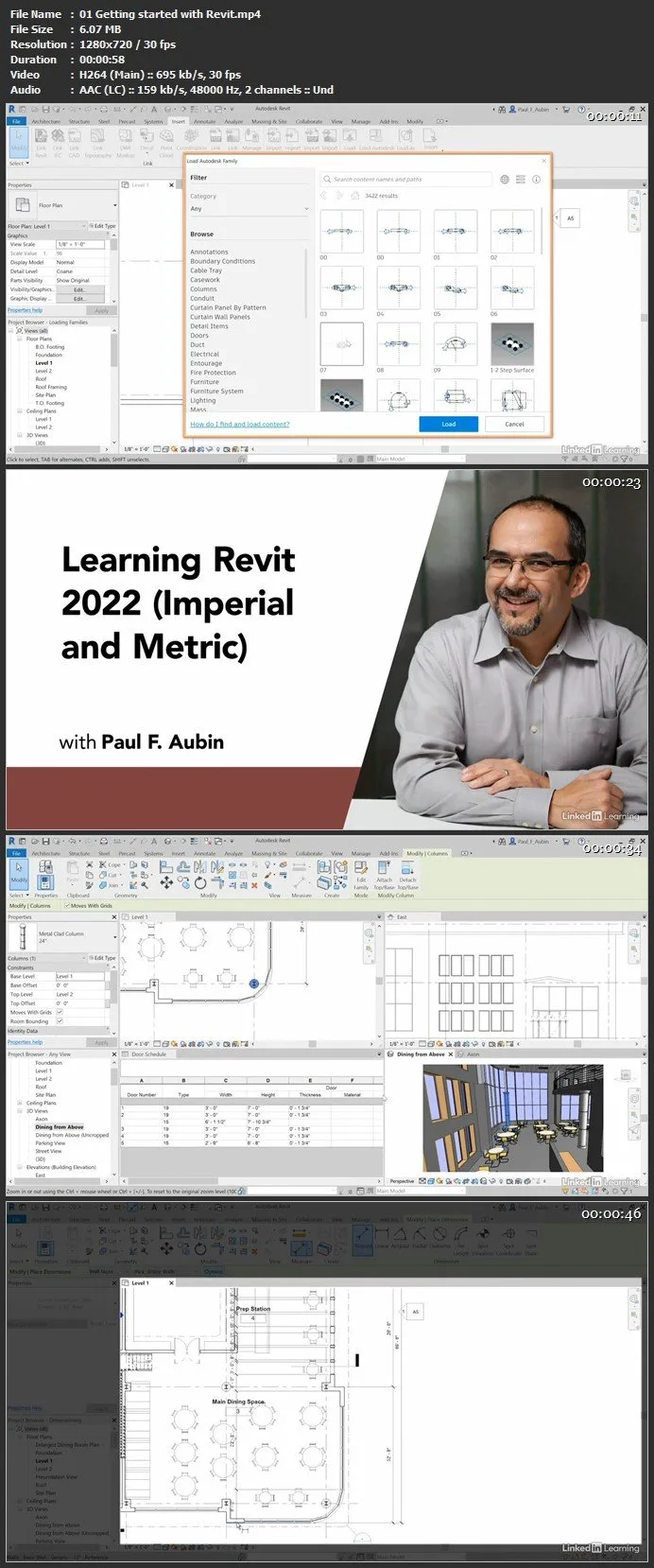Open the View Scale 1/8" = 1'-0" dropdown in Properties

[x=82, y=244]
